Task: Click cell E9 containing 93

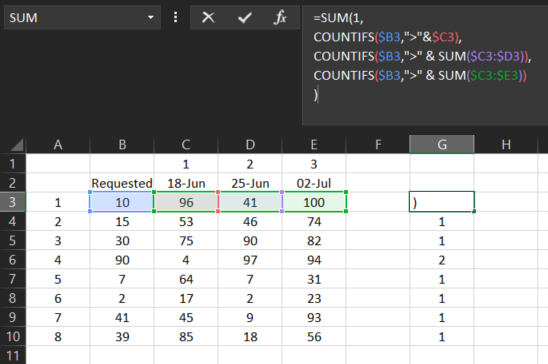Action: [x=314, y=317]
